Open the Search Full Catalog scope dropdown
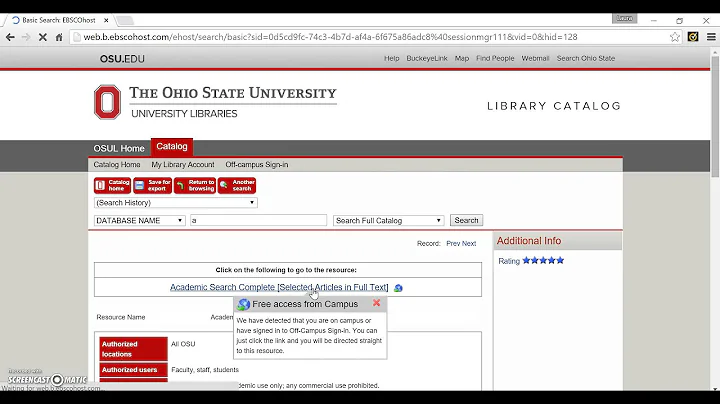The width and height of the screenshot is (720, 404). (x=388, y=220)
